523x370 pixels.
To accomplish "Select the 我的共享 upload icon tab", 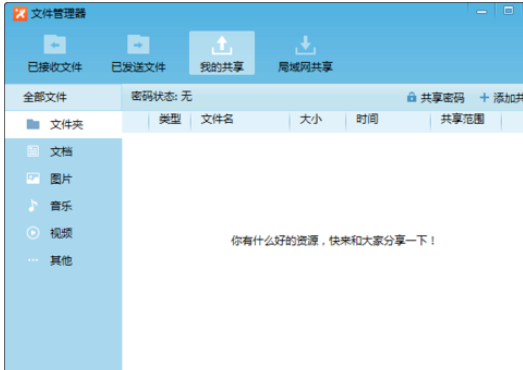I will click(x=222, y=46).
